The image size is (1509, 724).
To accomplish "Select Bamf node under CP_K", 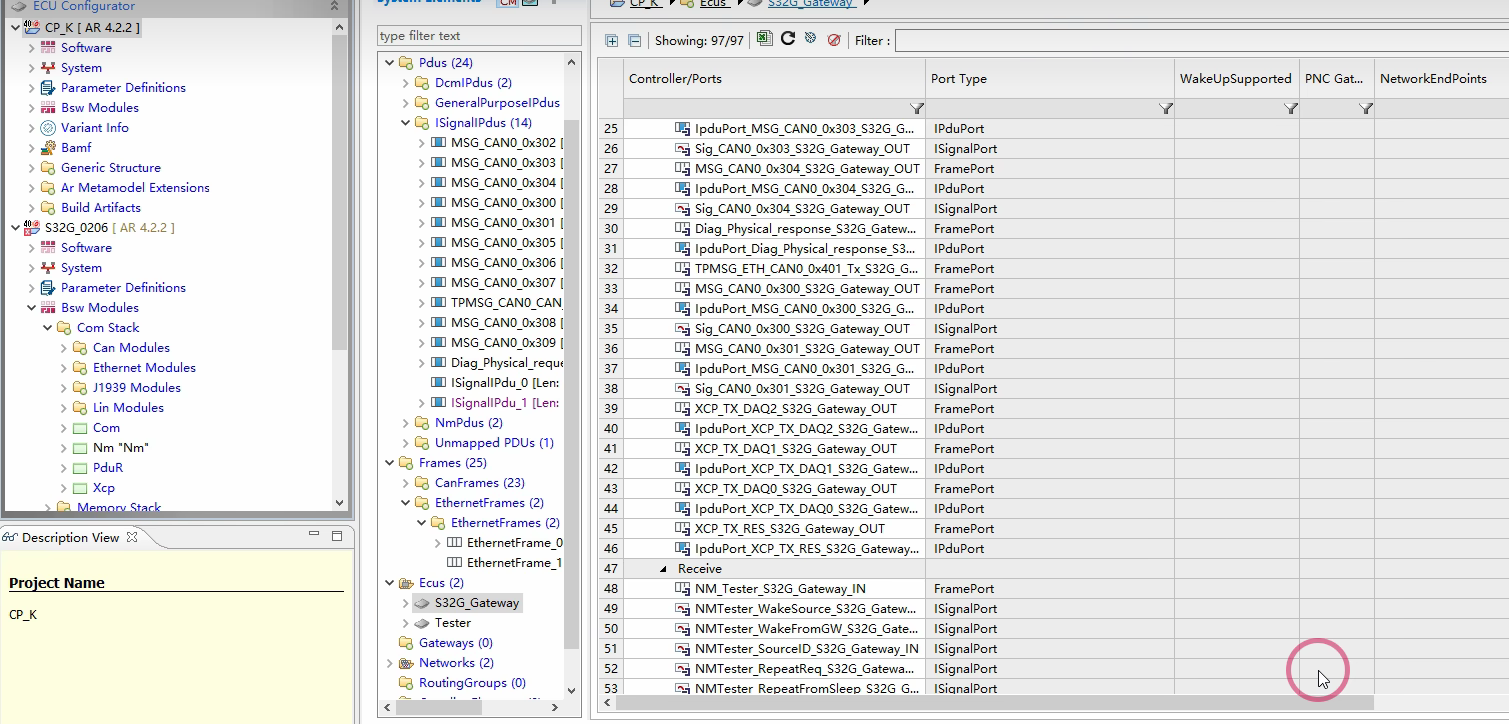I will coord(76,148).
